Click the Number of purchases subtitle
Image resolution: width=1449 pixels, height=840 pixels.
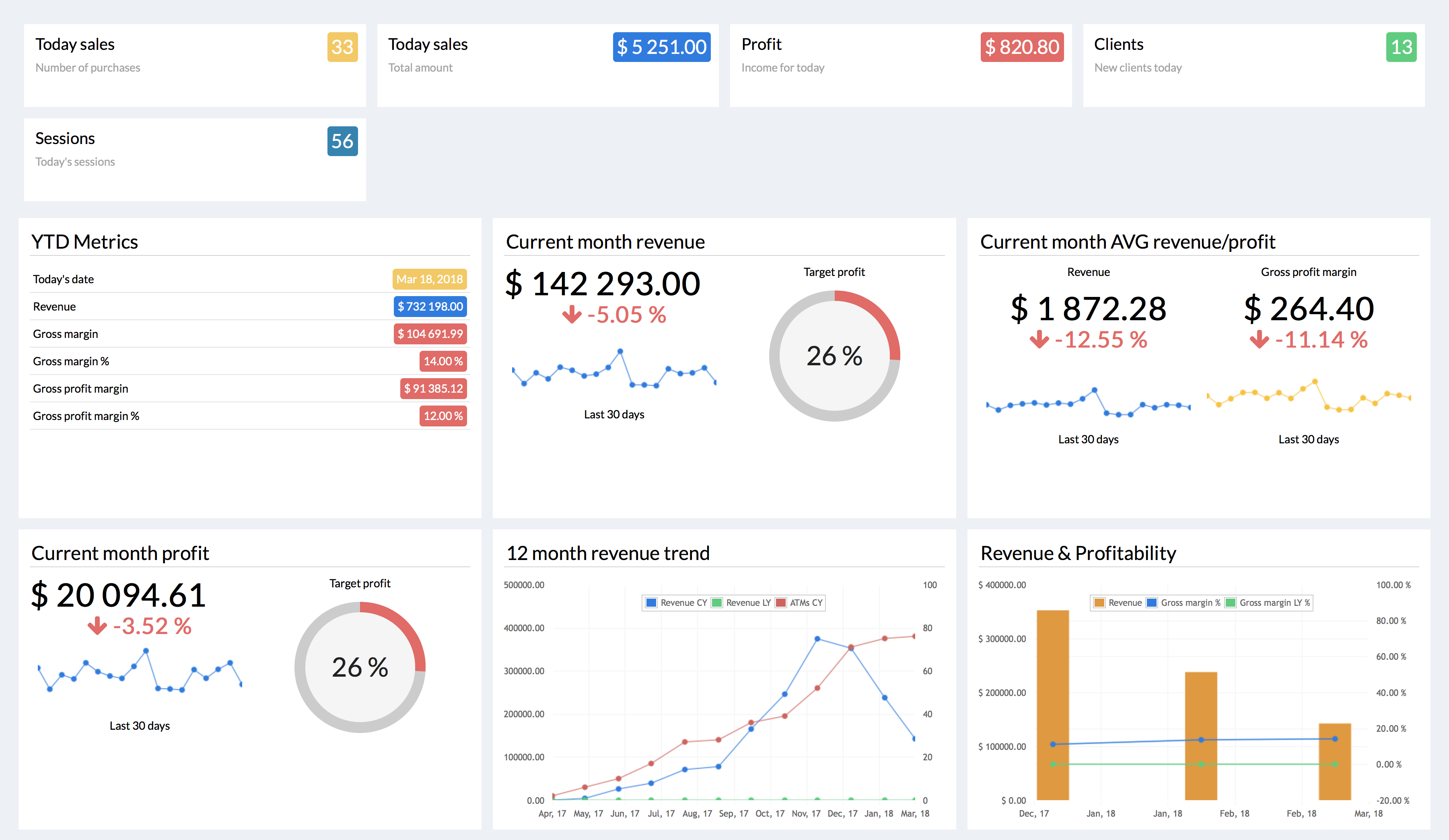point(87,68)
